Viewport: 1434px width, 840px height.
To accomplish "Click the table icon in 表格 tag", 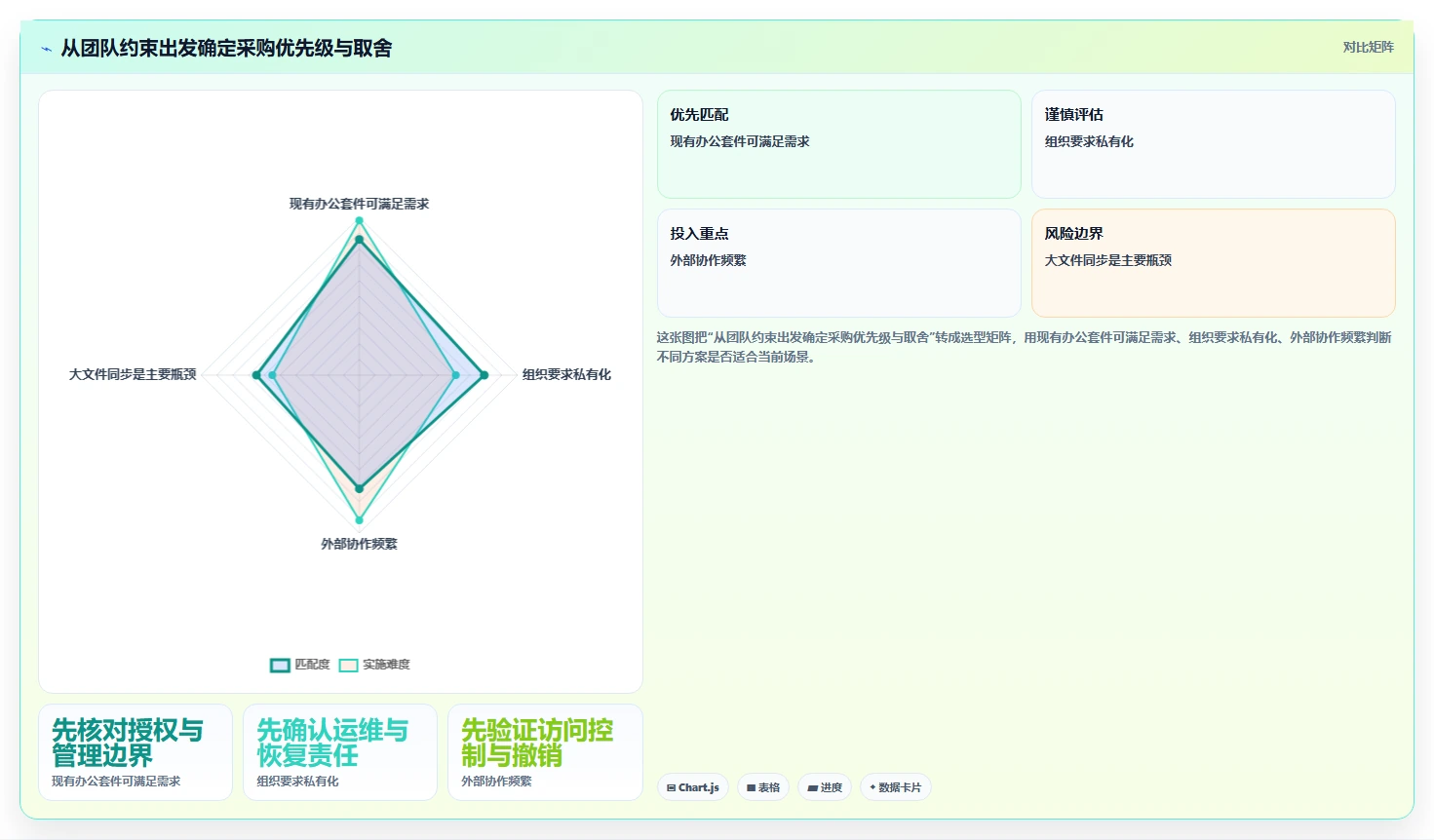I will (x=751, y=787).
